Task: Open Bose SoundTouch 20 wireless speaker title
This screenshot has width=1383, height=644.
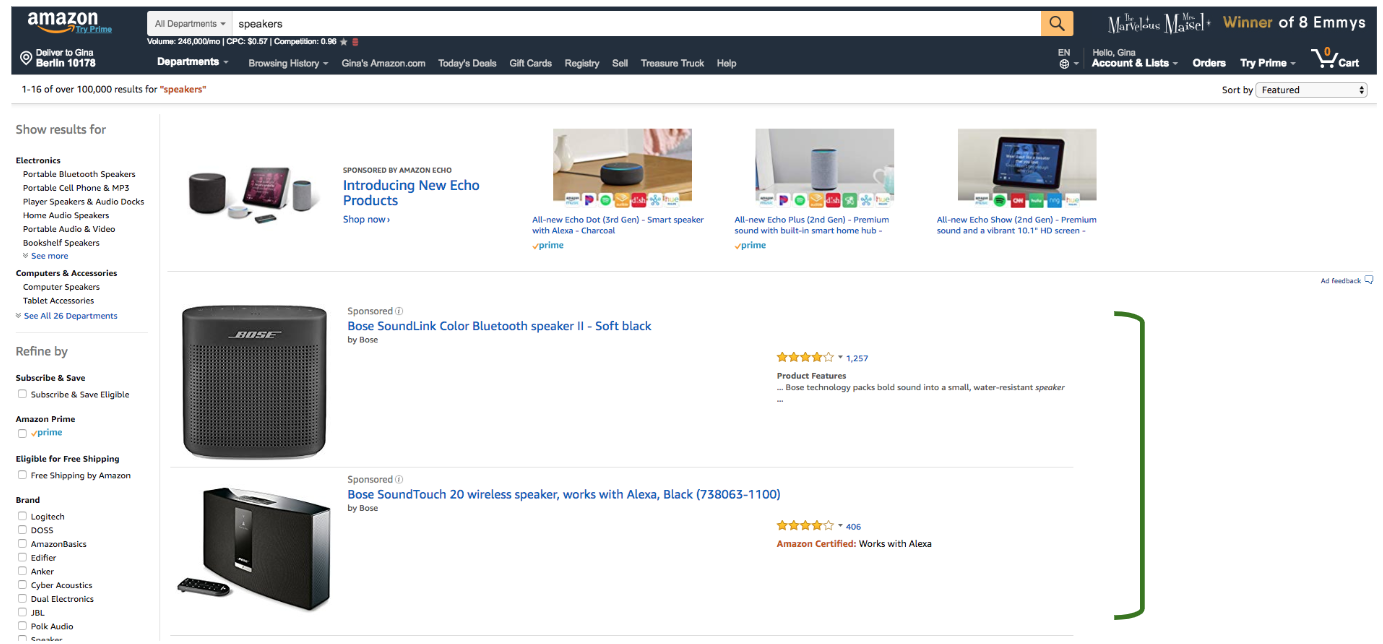Action: (x=564, y=494)
